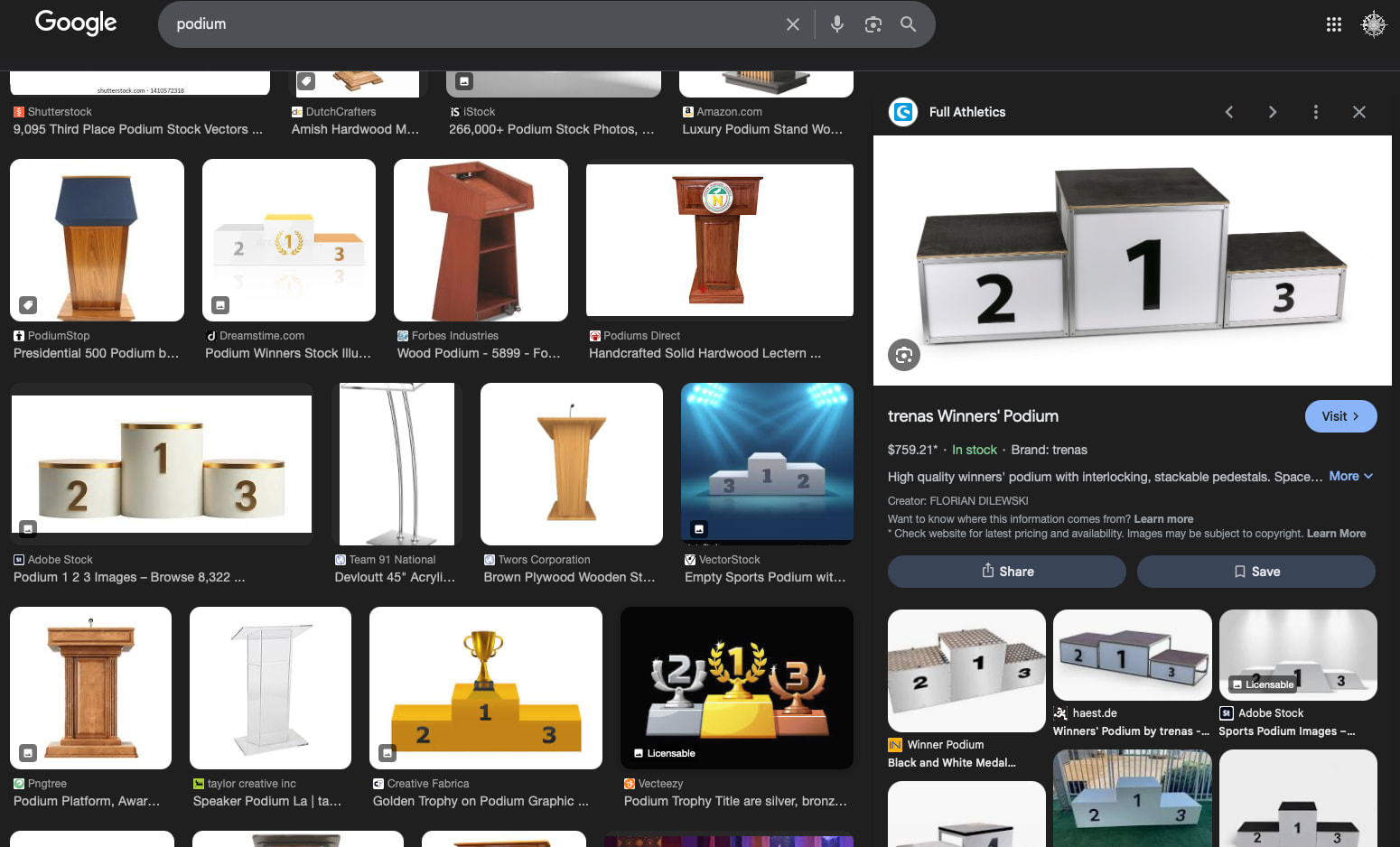1400x847 pixels.
Task: Close the image preview panel
Action: (1358, 112)
